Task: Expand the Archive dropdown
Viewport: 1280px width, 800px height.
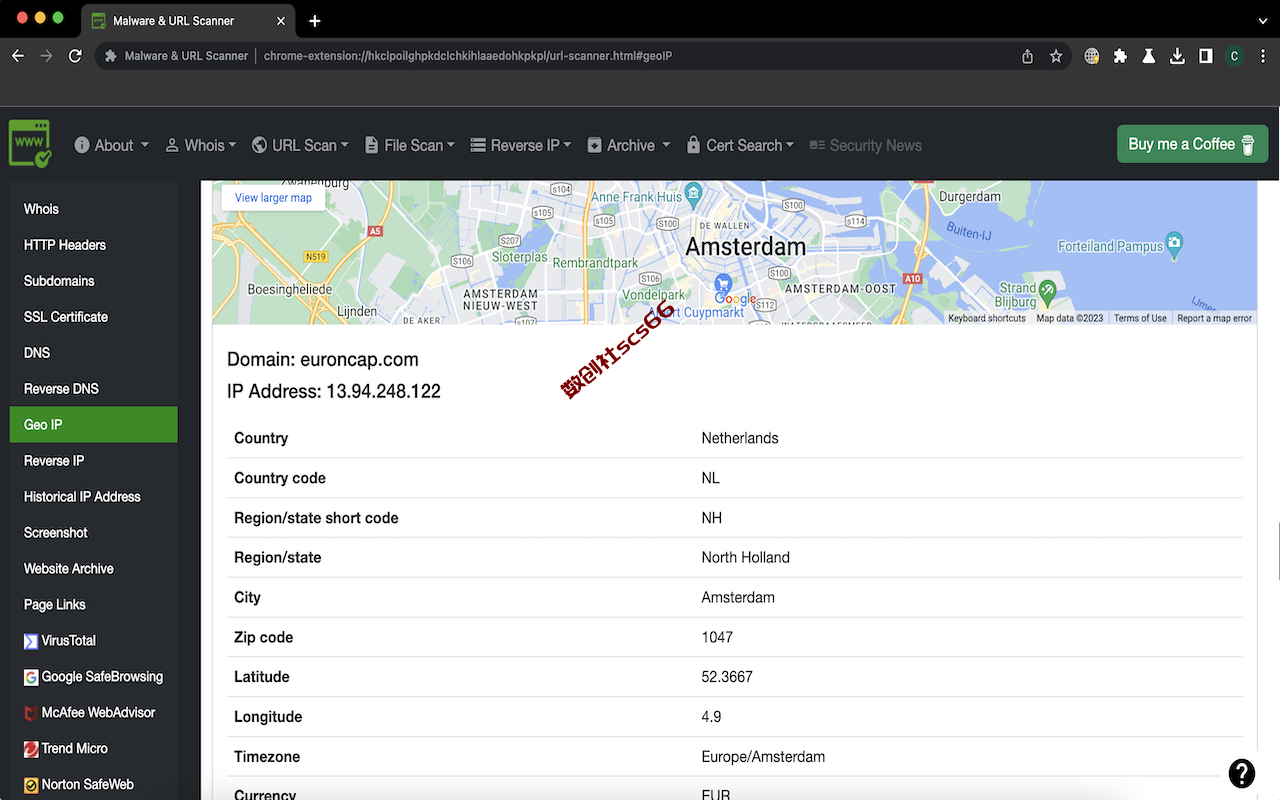Action: point(629,145)
